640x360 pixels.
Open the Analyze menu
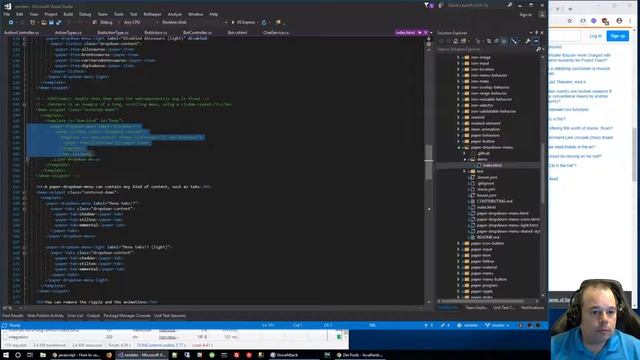(x=175, y=14)
